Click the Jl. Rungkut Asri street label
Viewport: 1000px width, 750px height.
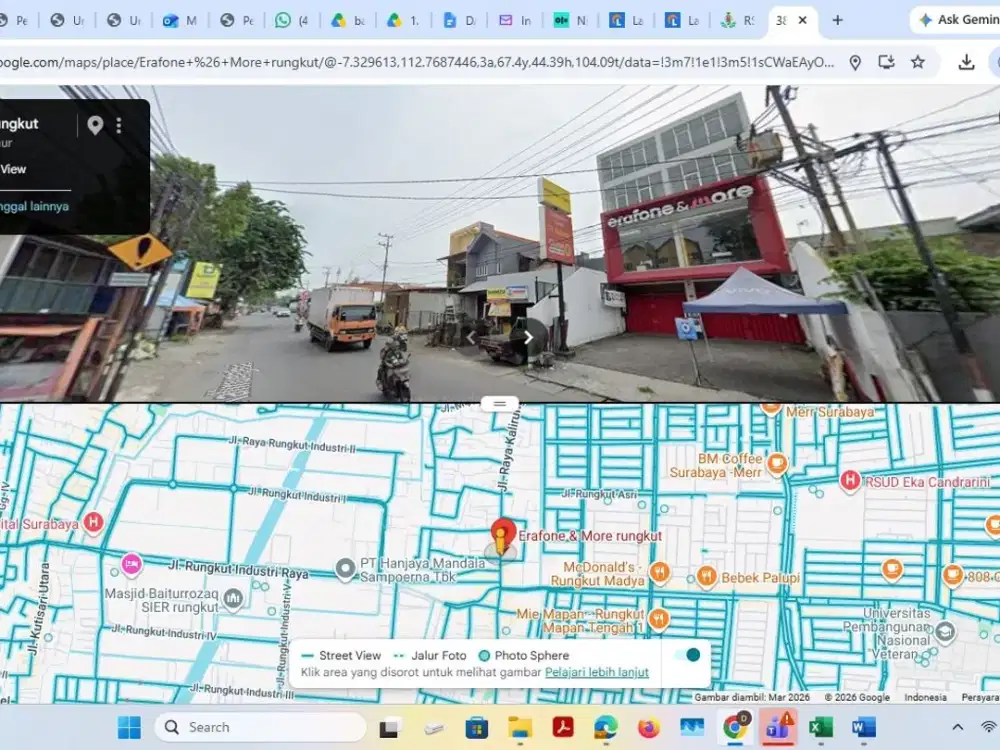[x=599, y=494]
